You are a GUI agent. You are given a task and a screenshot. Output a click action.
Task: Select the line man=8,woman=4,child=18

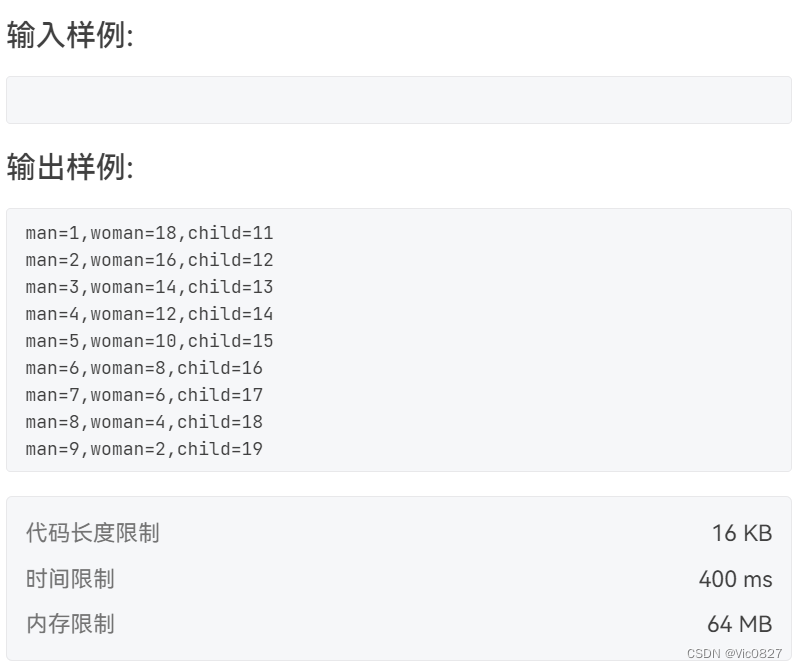144,422
